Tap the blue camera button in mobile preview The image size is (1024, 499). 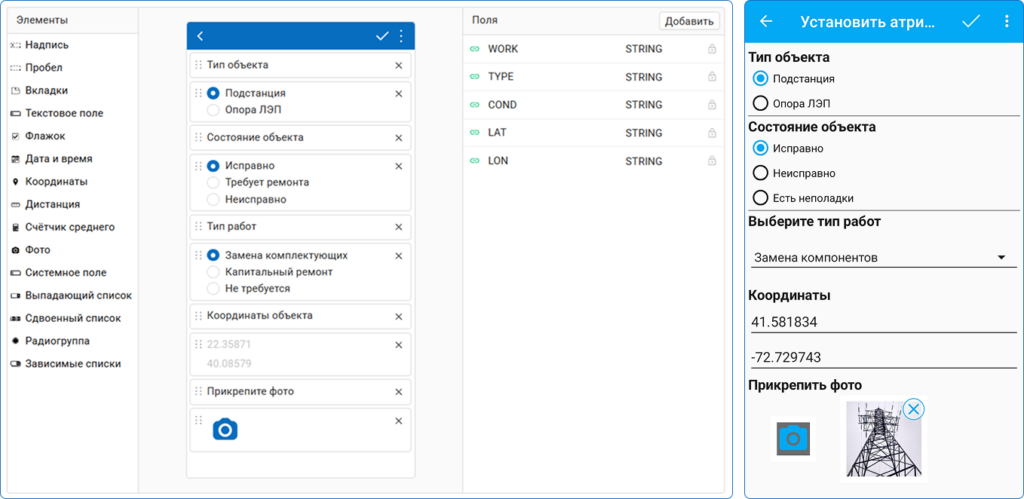coord(793,439)
